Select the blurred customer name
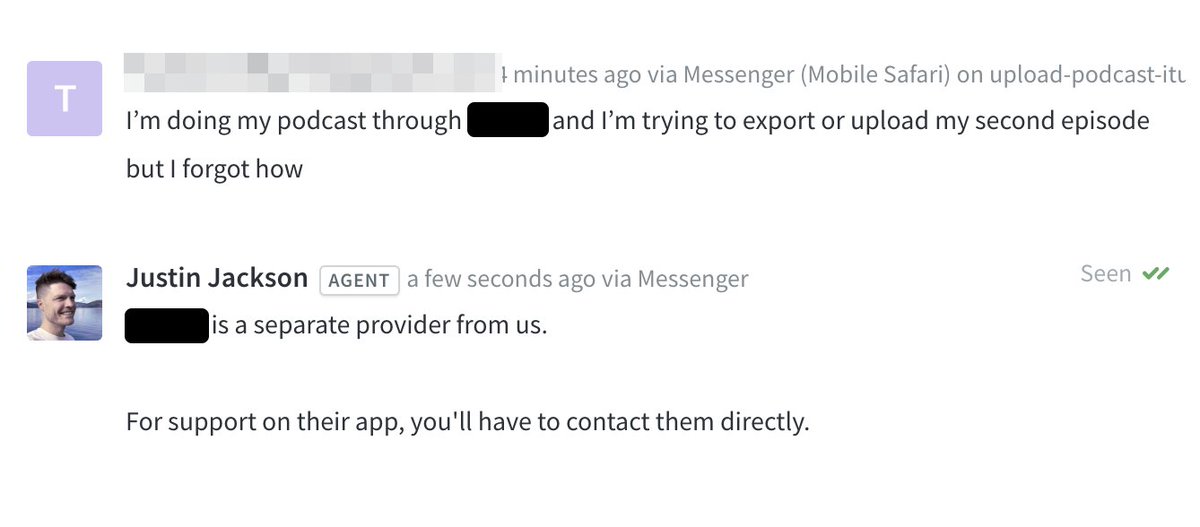The height and width of the screenshot is (527, 1200). click(x=310, y=70)
